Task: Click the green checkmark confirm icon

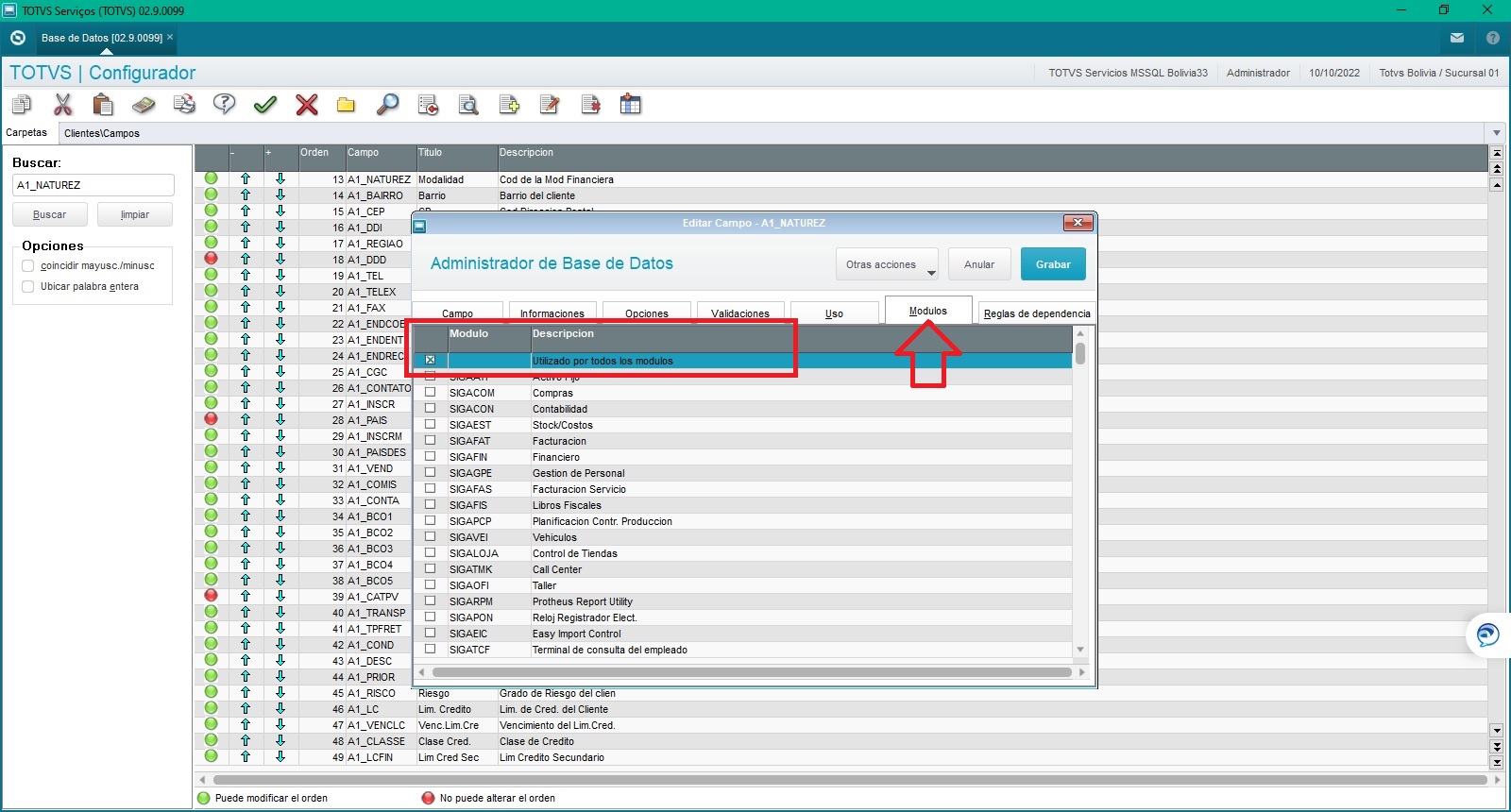Action: click(265, 104)
